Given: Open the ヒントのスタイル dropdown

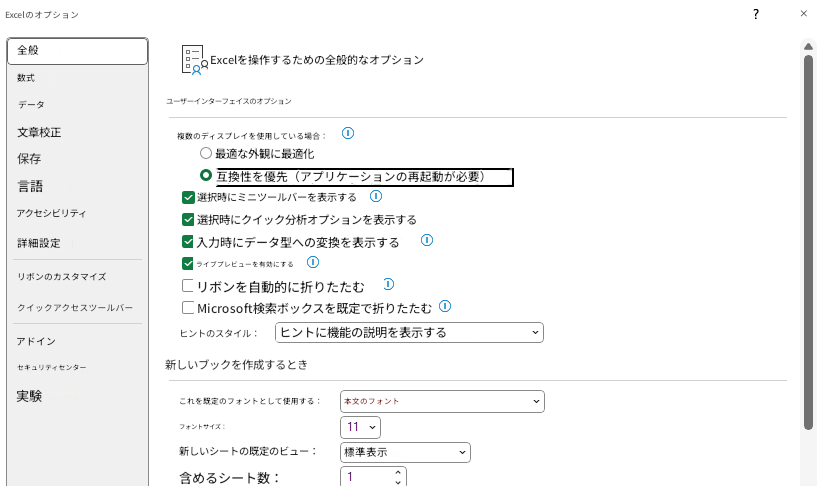Looking at the screenshot, I should 409,332.
